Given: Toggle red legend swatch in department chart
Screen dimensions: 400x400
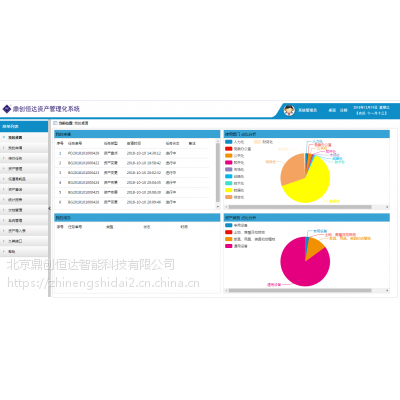Looking at the screenshot, I should (229, 149).
